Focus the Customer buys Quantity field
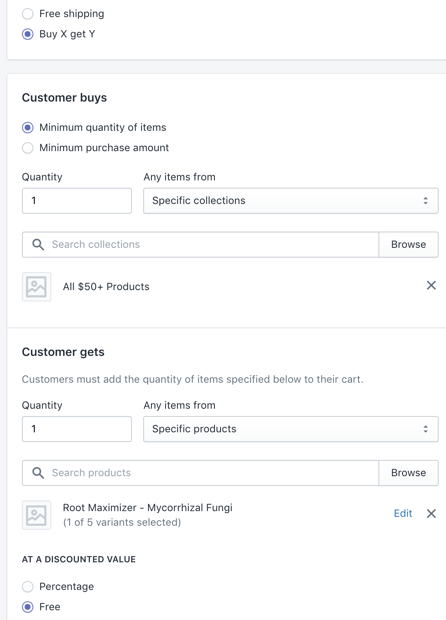The height and width of the screenshot is (620, 446). [x=77, y=200]
